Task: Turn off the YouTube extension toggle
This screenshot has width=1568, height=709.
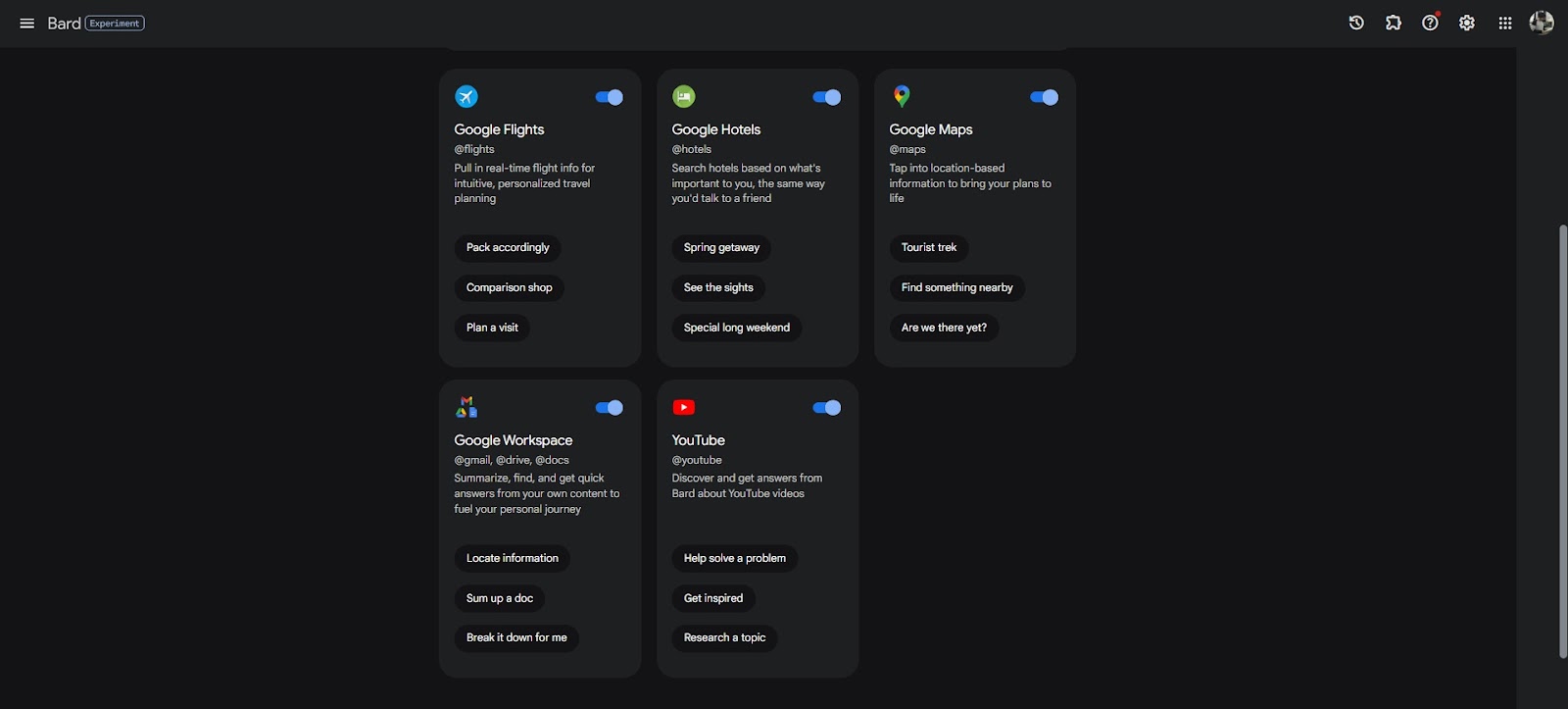Action: point(826,408)
